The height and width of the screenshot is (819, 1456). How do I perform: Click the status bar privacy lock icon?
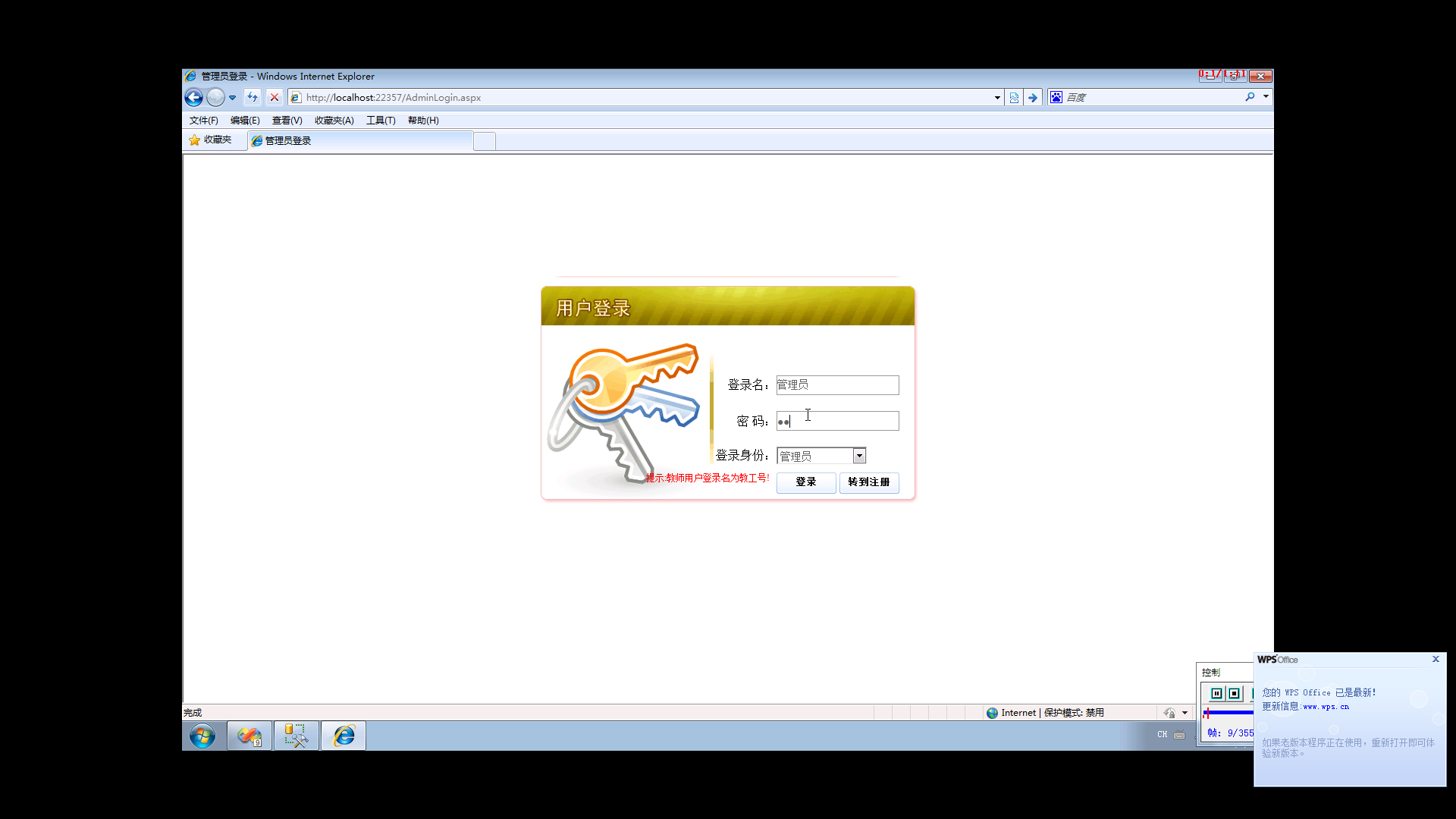[1169, 713]
